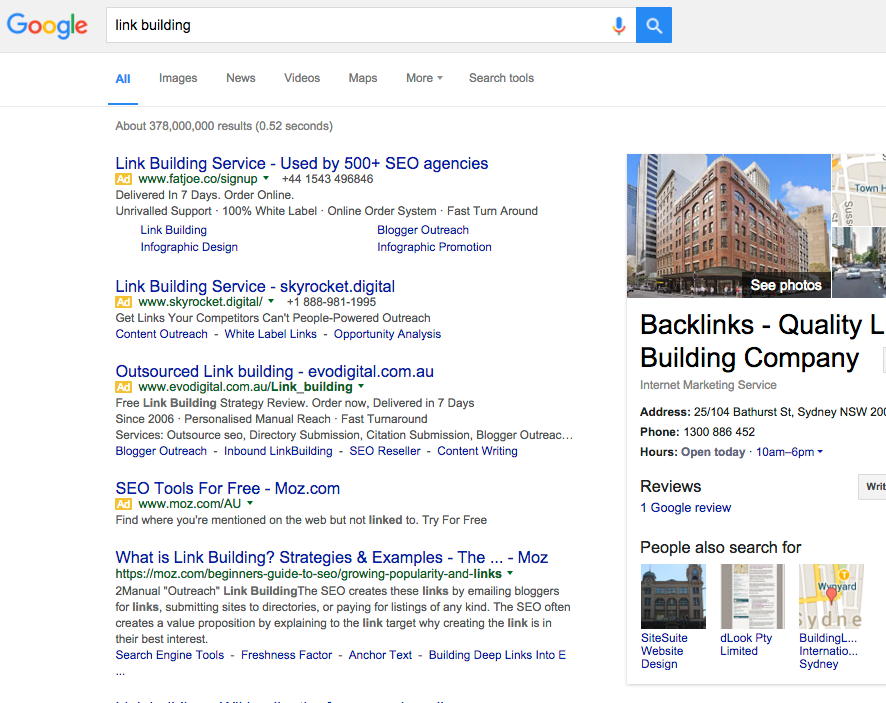The width and height of the screenshot is (886, 703).
Task: Open 'What is Link Building? Strategies & Examples' result
Action: (332, 558)
